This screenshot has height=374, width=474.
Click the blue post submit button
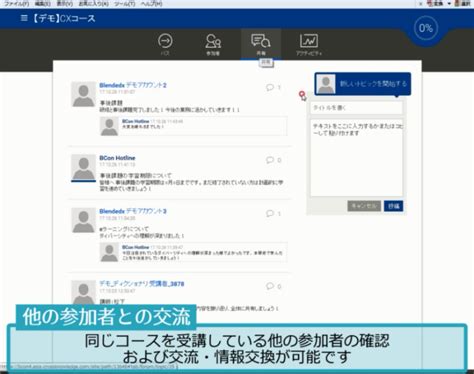click(393, 206)
